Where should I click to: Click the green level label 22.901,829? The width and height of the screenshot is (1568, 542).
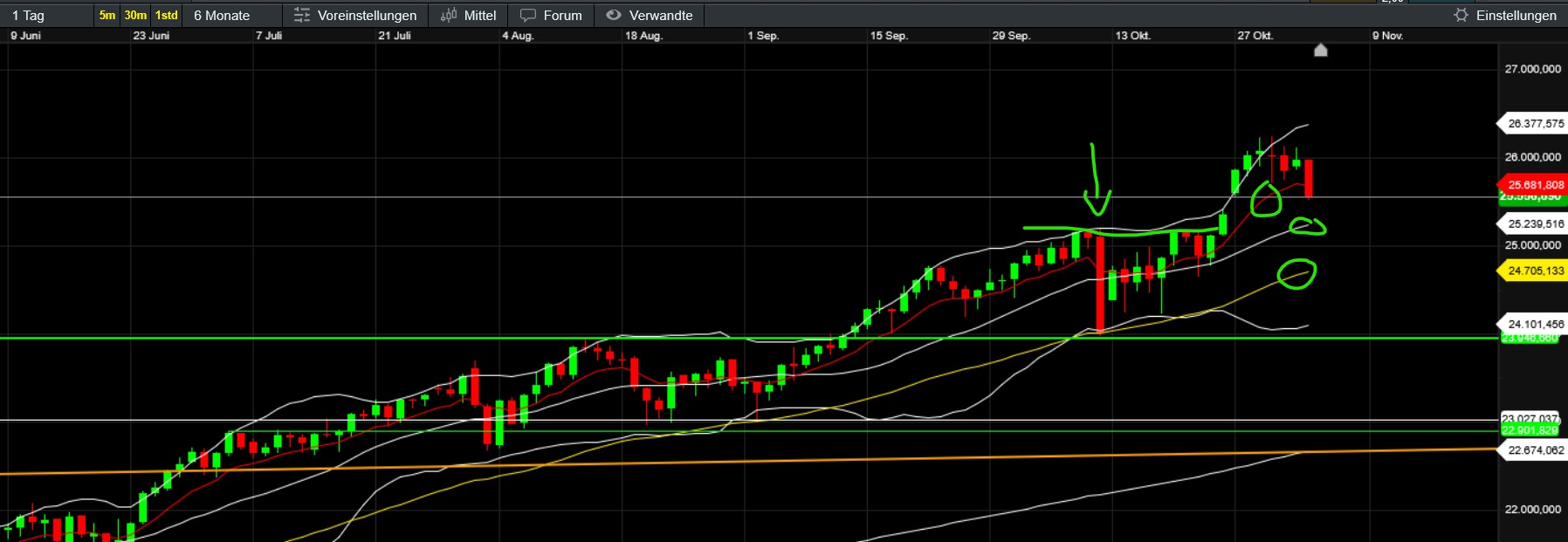1530,431
